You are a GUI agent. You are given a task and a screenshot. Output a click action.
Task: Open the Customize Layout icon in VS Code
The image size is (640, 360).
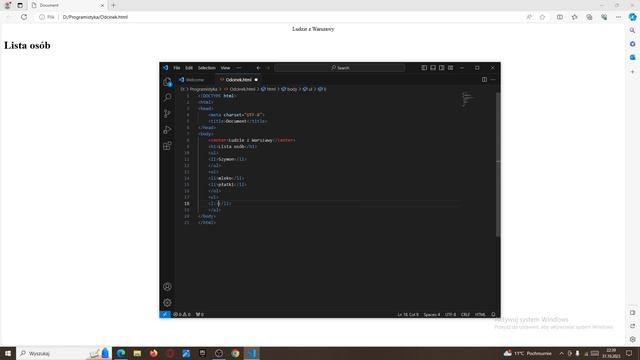coord(451,68)
